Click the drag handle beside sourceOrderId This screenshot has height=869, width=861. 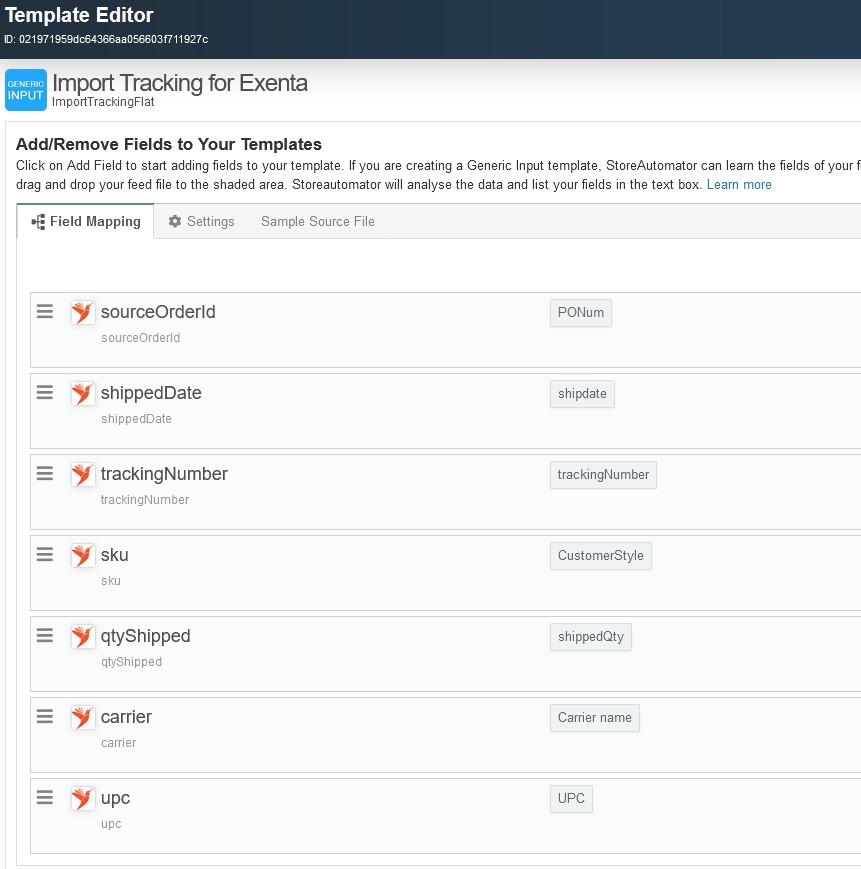(44, 311)
